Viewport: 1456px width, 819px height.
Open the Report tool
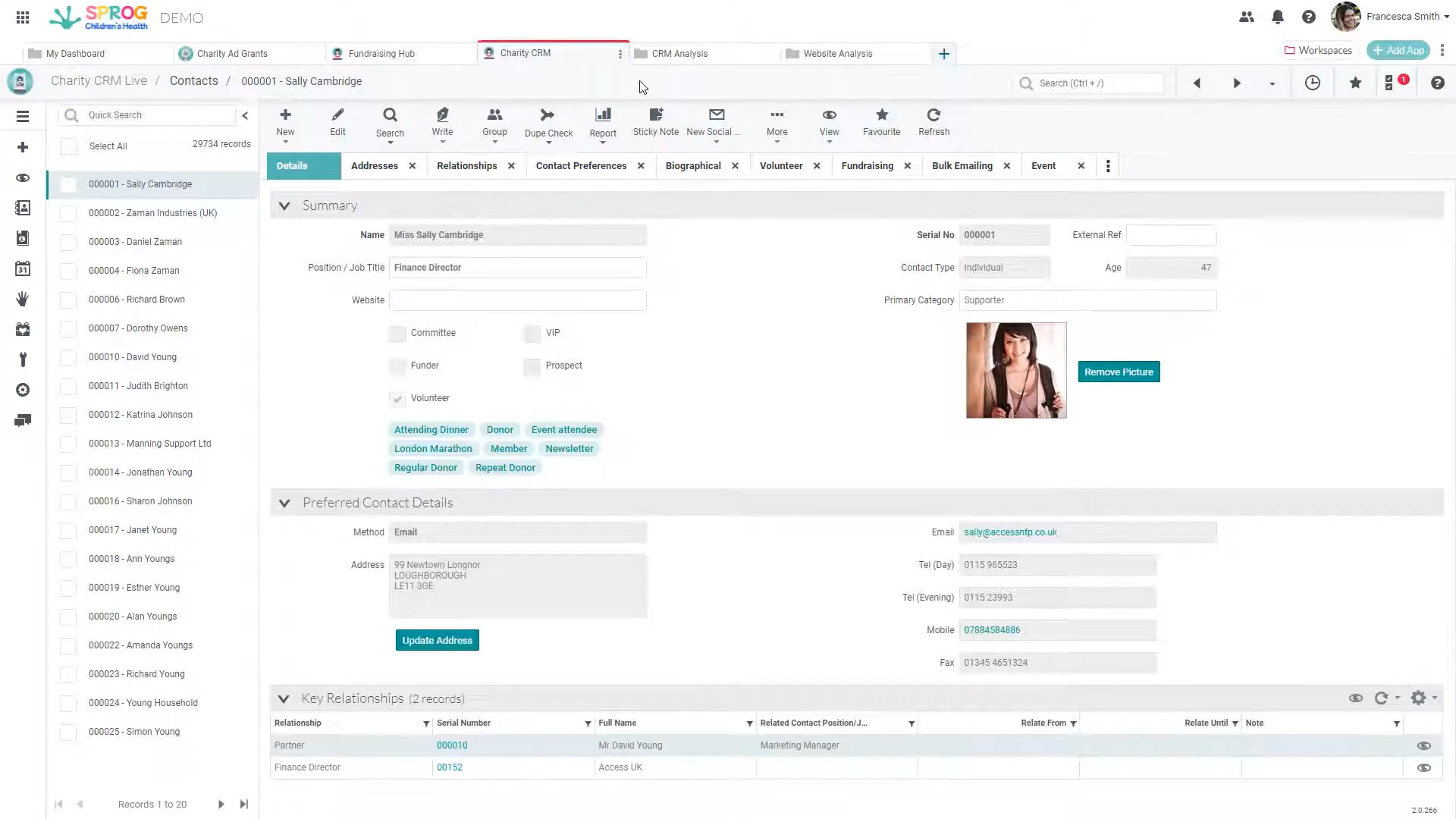click(602, 121)
